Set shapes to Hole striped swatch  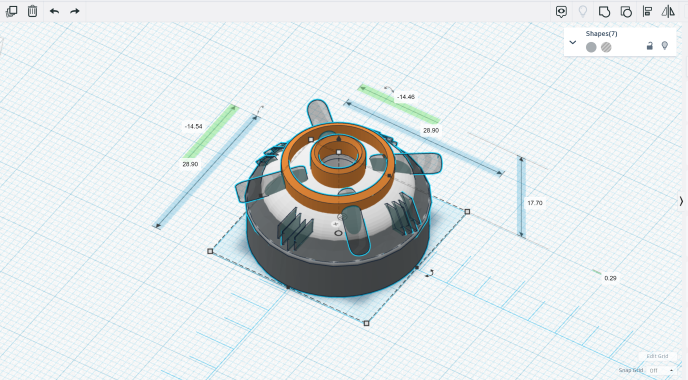[x=606, y=47]
